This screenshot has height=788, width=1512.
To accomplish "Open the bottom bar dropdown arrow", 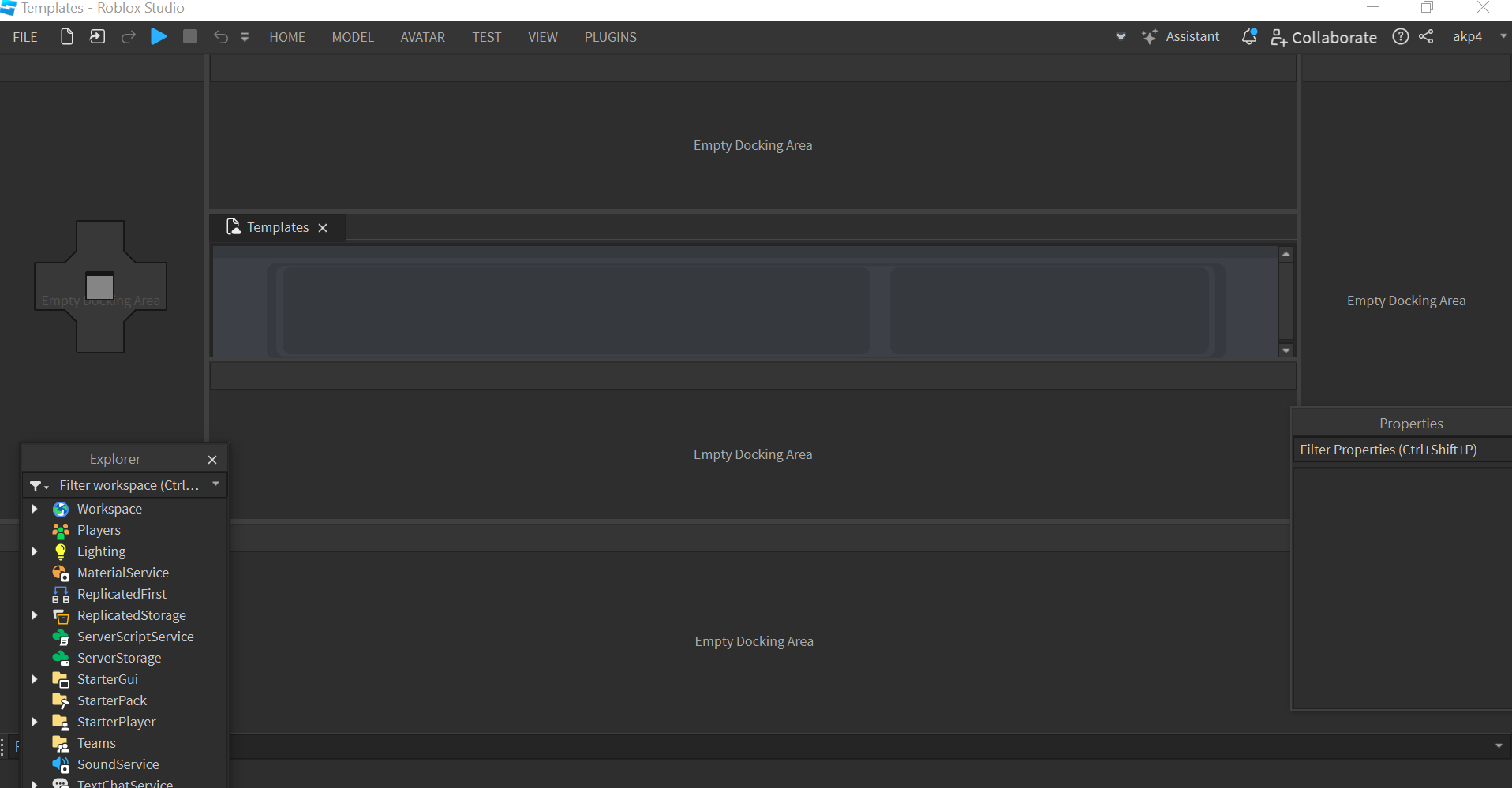I will pos(1499,745).
